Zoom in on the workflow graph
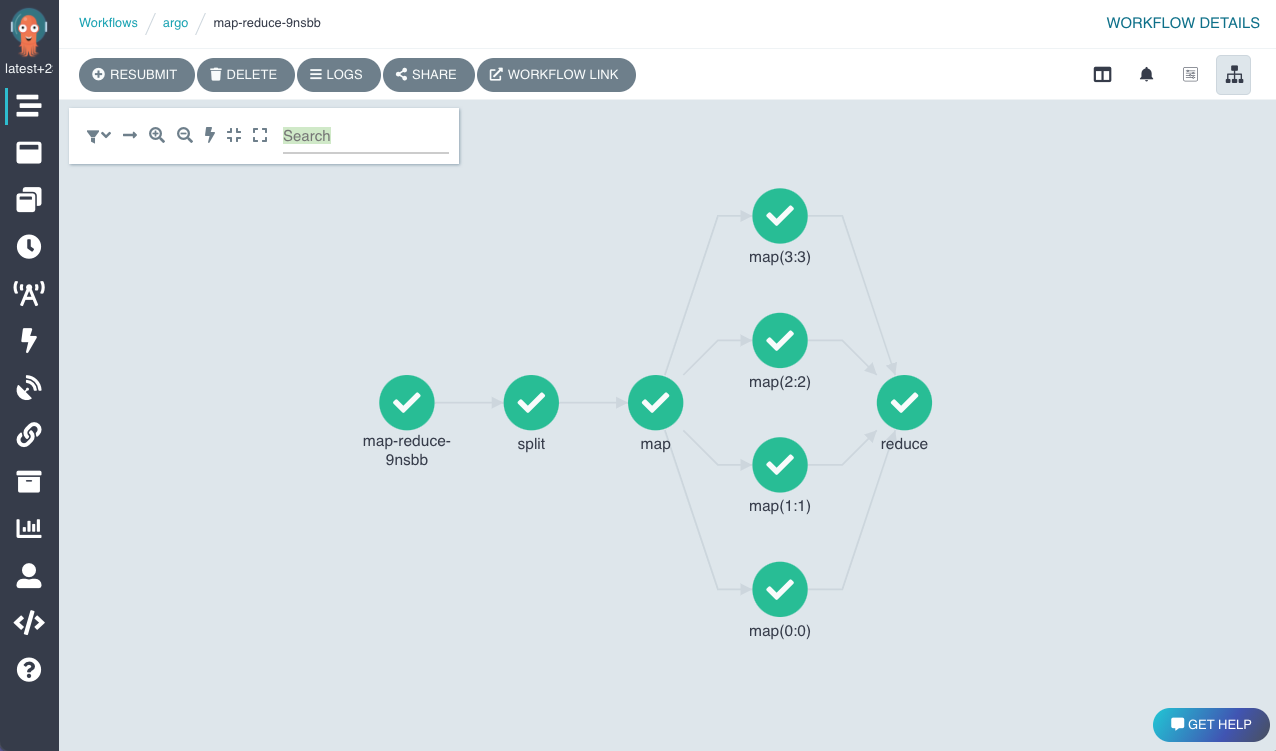1276x751 pixels. pyautogui.click(x=156, y=135)
